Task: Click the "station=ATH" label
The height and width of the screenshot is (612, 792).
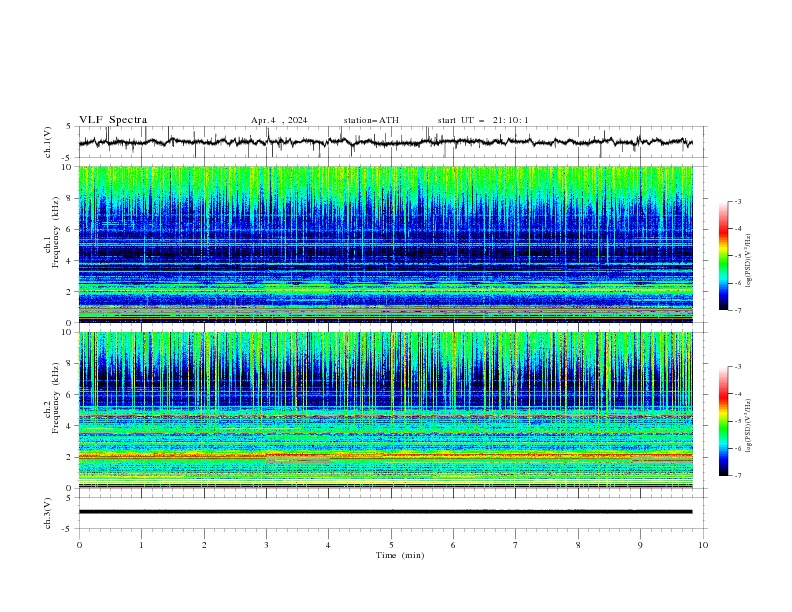Action: pyautogui.click(x=371, y=120)
